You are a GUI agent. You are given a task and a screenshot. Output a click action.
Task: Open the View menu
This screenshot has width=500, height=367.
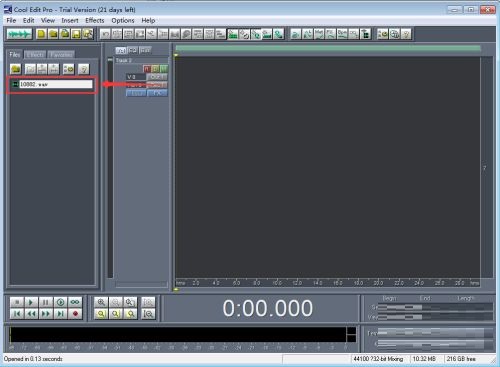coord(48,21)
